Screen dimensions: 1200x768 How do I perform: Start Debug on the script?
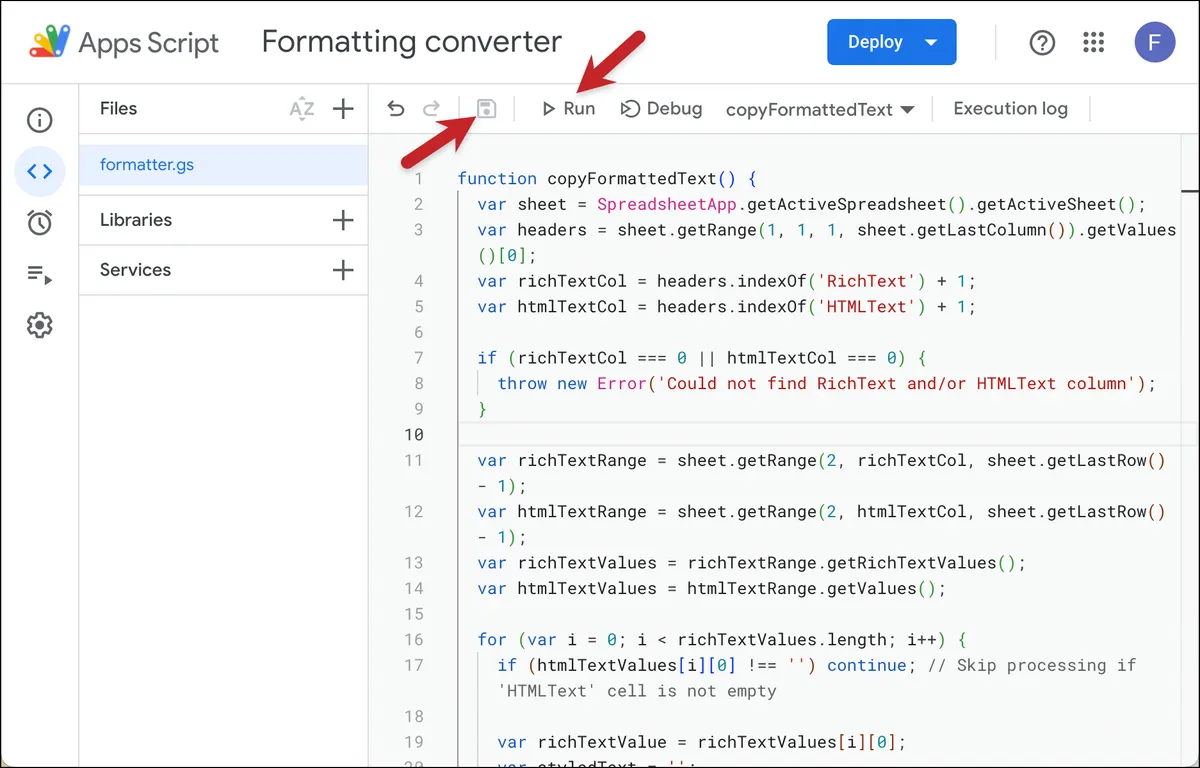661,109
